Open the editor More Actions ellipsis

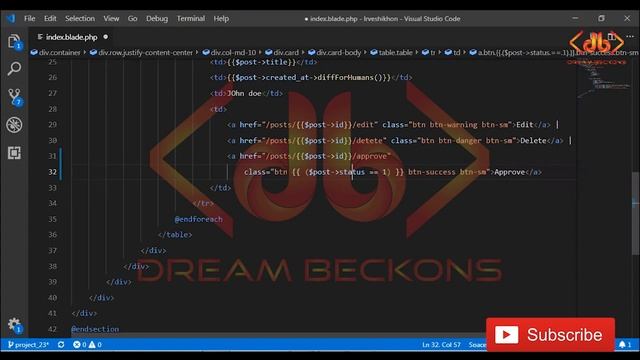coord(630,37)
